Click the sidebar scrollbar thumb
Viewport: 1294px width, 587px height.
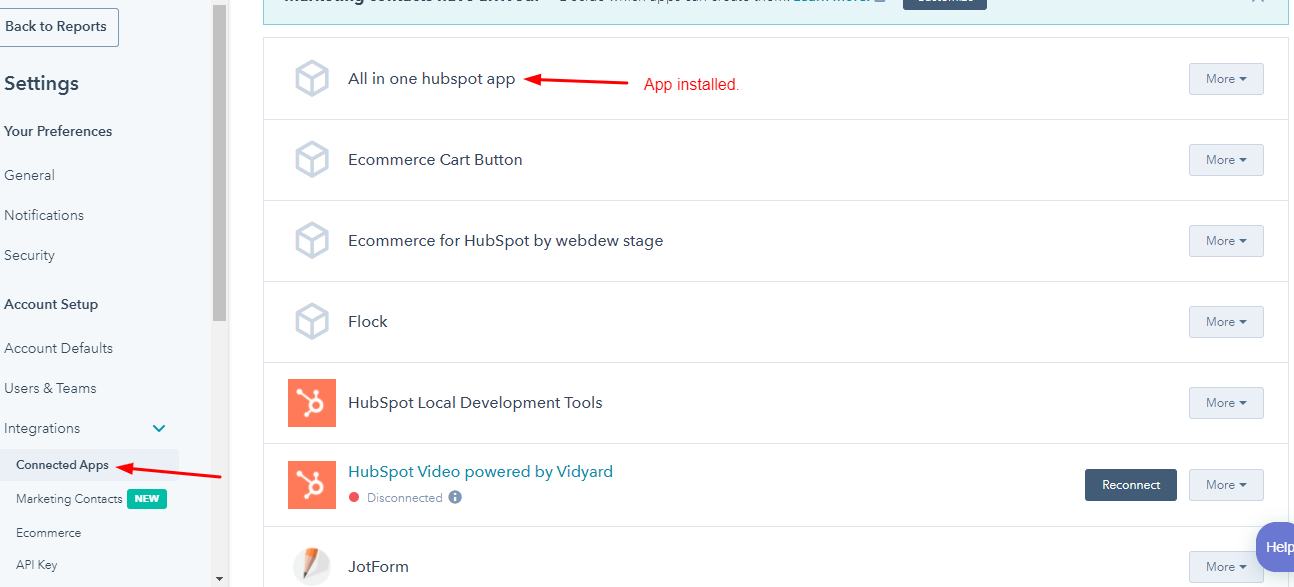click(x=220, y=165)
